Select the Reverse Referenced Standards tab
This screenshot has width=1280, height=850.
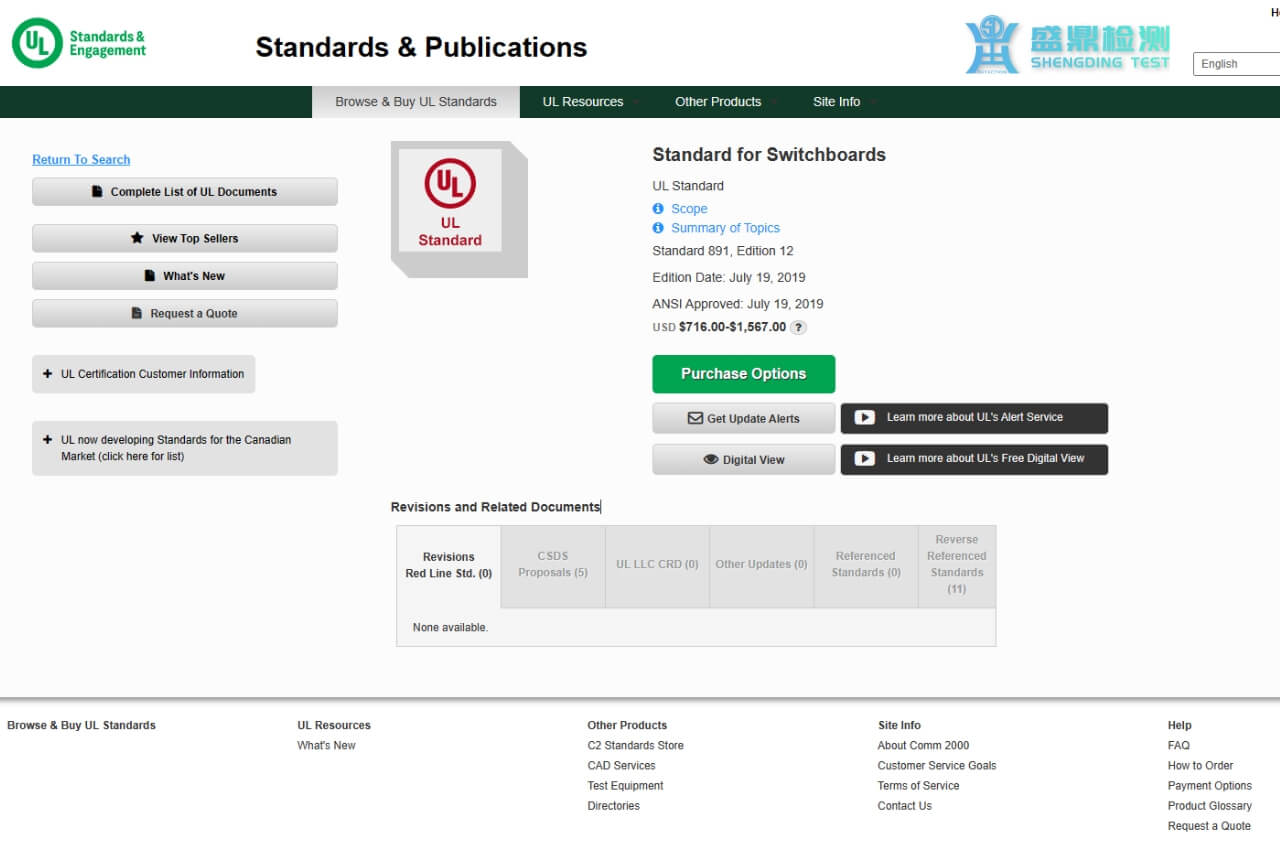[x=956, y=565]
